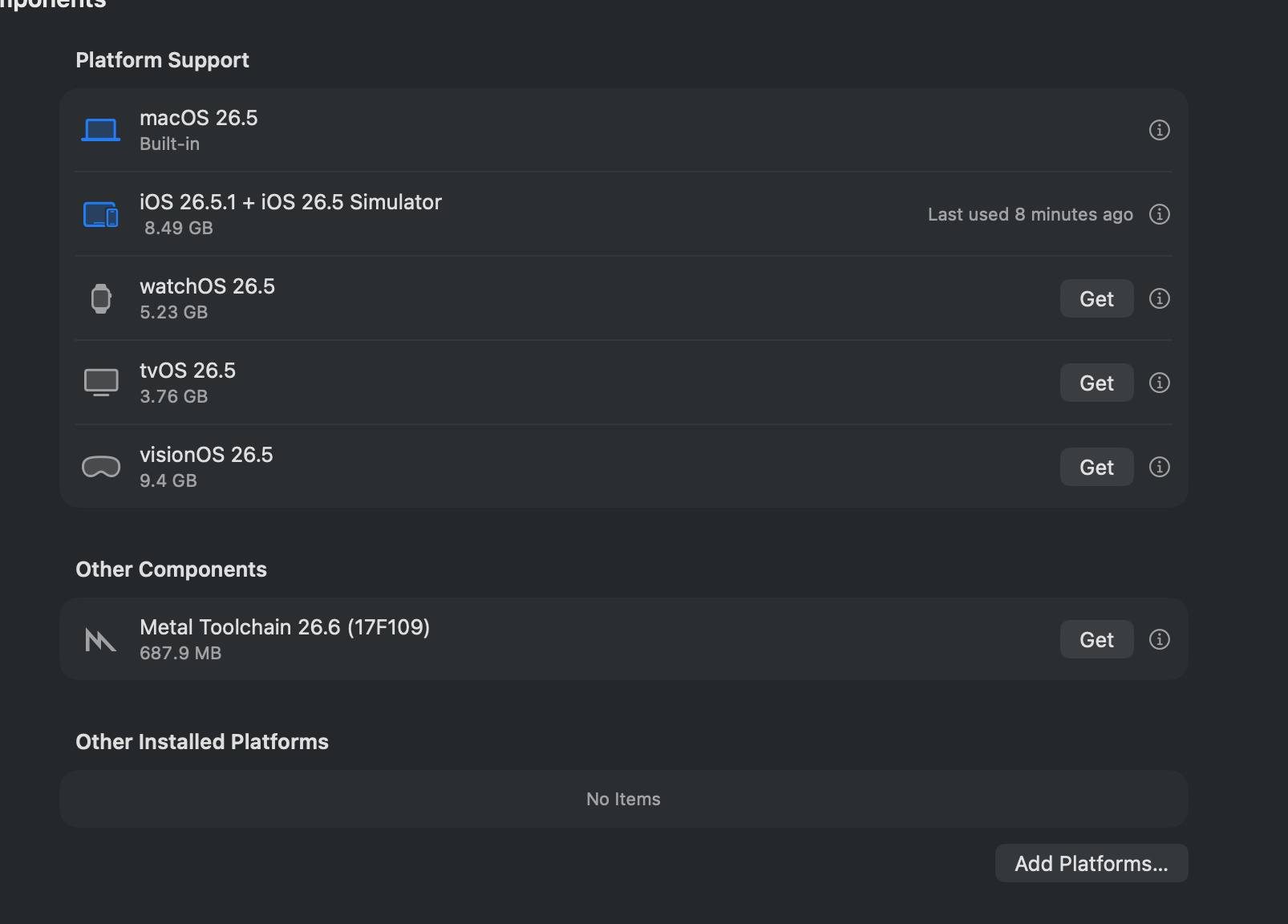Click the Other Components heading
This screenshot has height=924, width=1288.
(x=171, y=569)
